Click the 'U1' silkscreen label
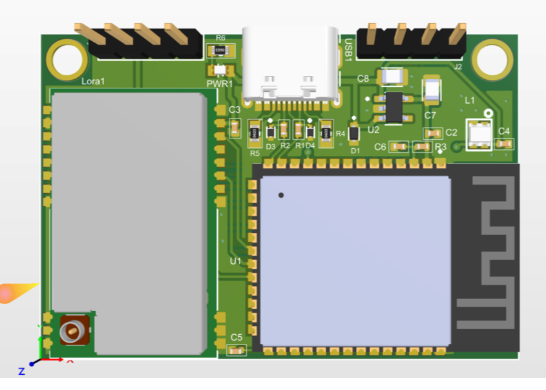Screen dimensions: 546x390 (x=235, y=261)
